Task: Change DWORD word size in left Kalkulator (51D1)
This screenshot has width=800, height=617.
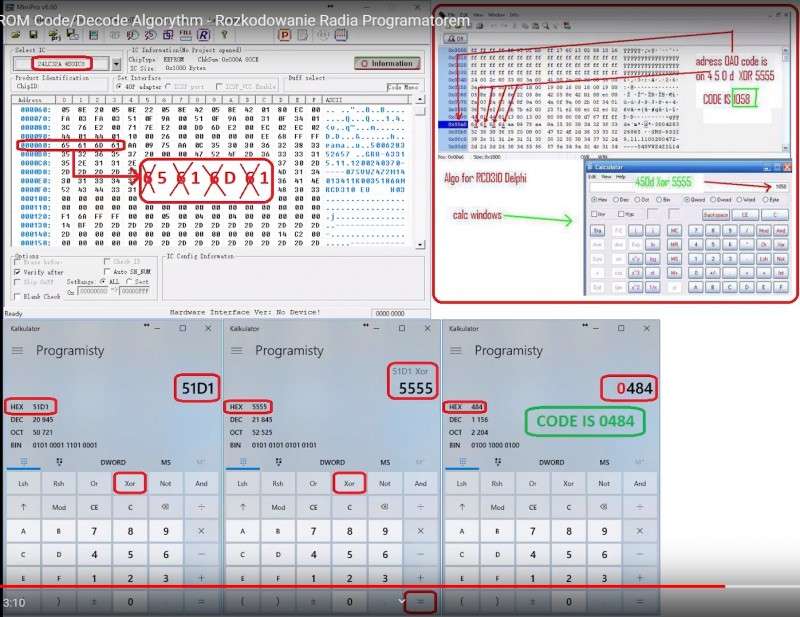Action: (113, 462)
